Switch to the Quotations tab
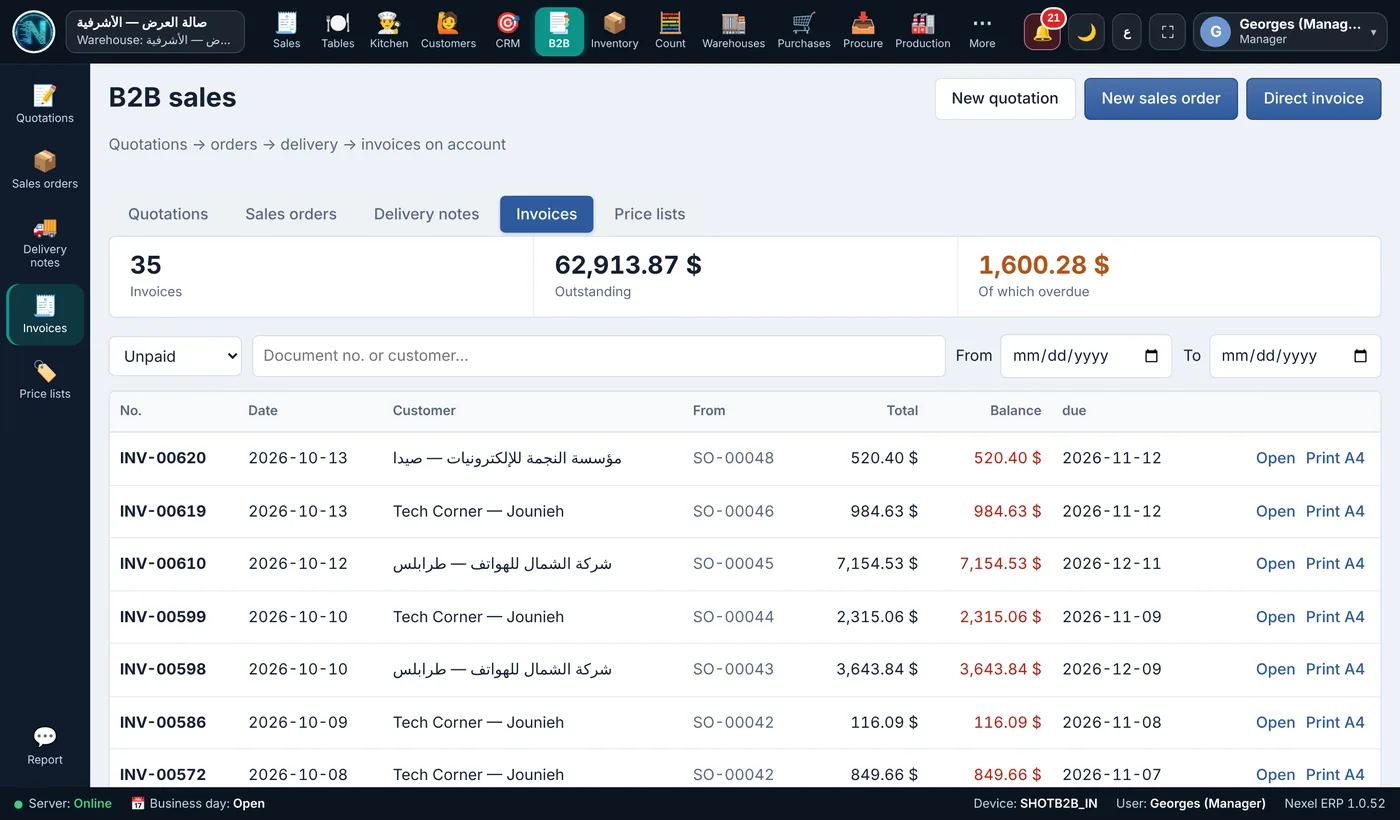The image size is (1400, 820). [168, 214]
